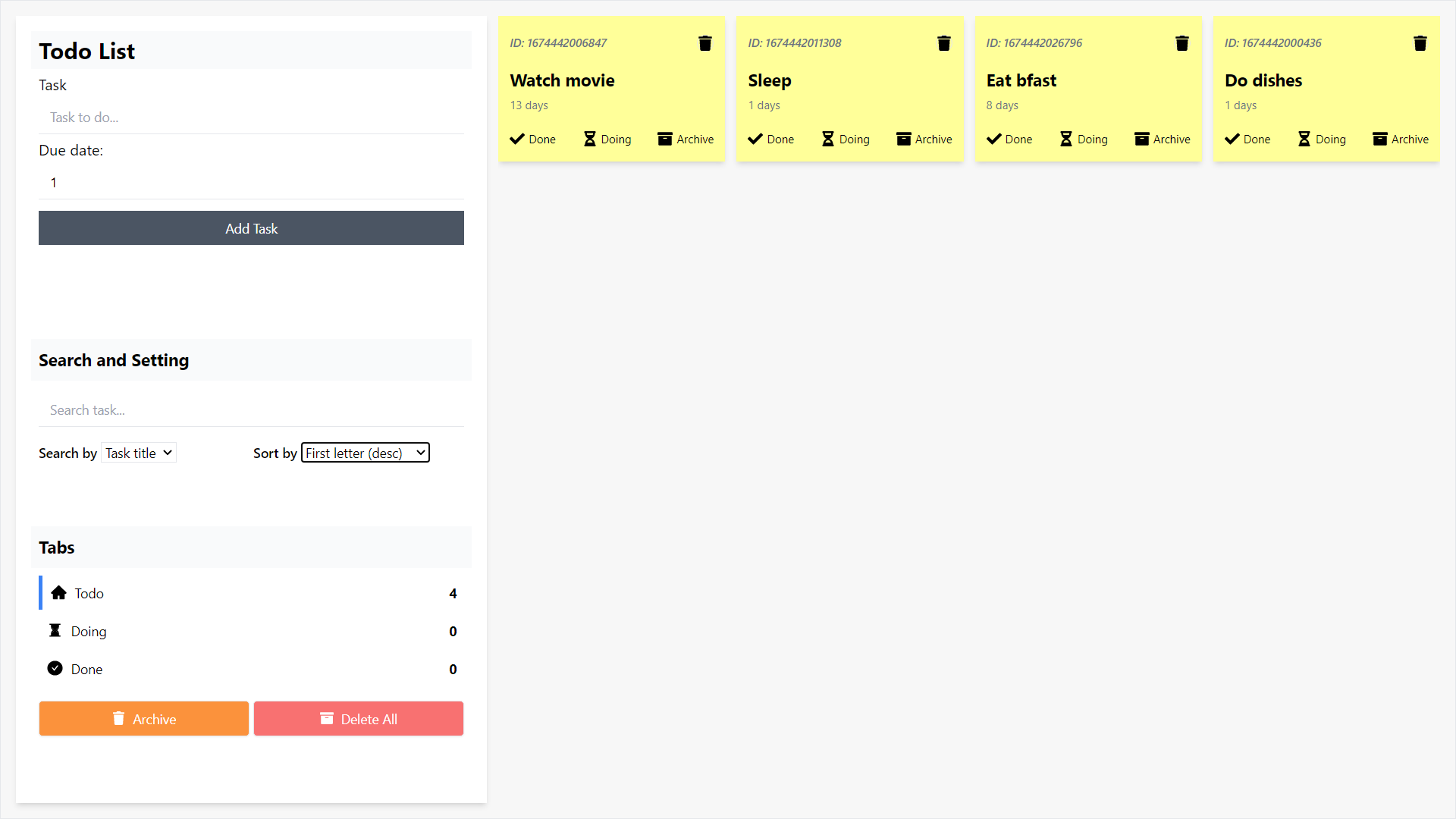This screenshot has height=819, width=1456.
Task: Delete the Watch movie card with trash icon
Action: point(704,43)
